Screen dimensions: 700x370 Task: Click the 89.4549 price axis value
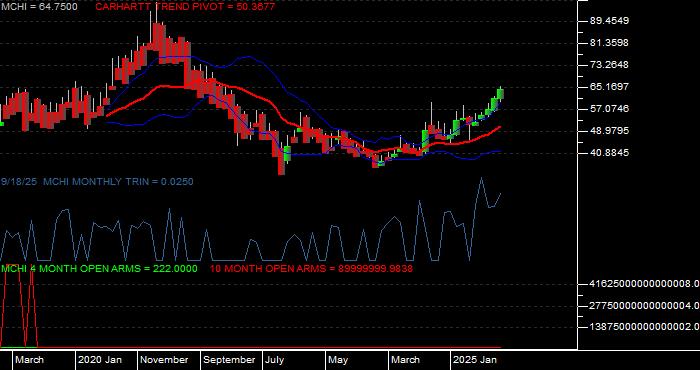pyautogui.click(x=609, y=21)
